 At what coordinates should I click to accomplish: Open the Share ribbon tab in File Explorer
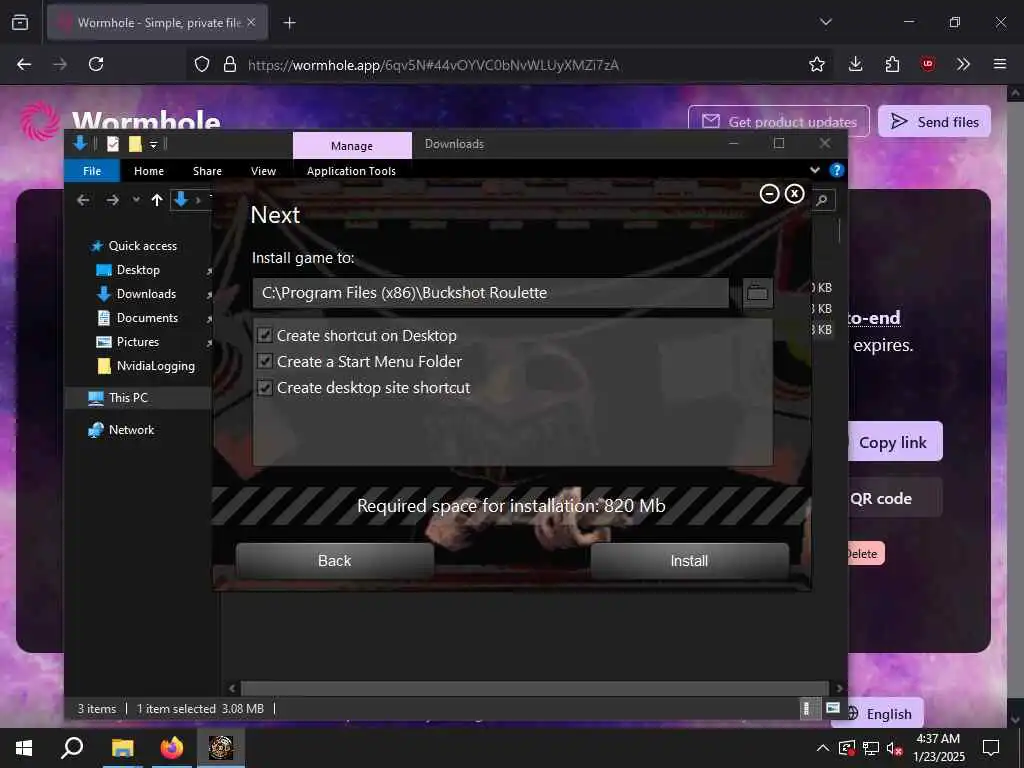[207, 171]
